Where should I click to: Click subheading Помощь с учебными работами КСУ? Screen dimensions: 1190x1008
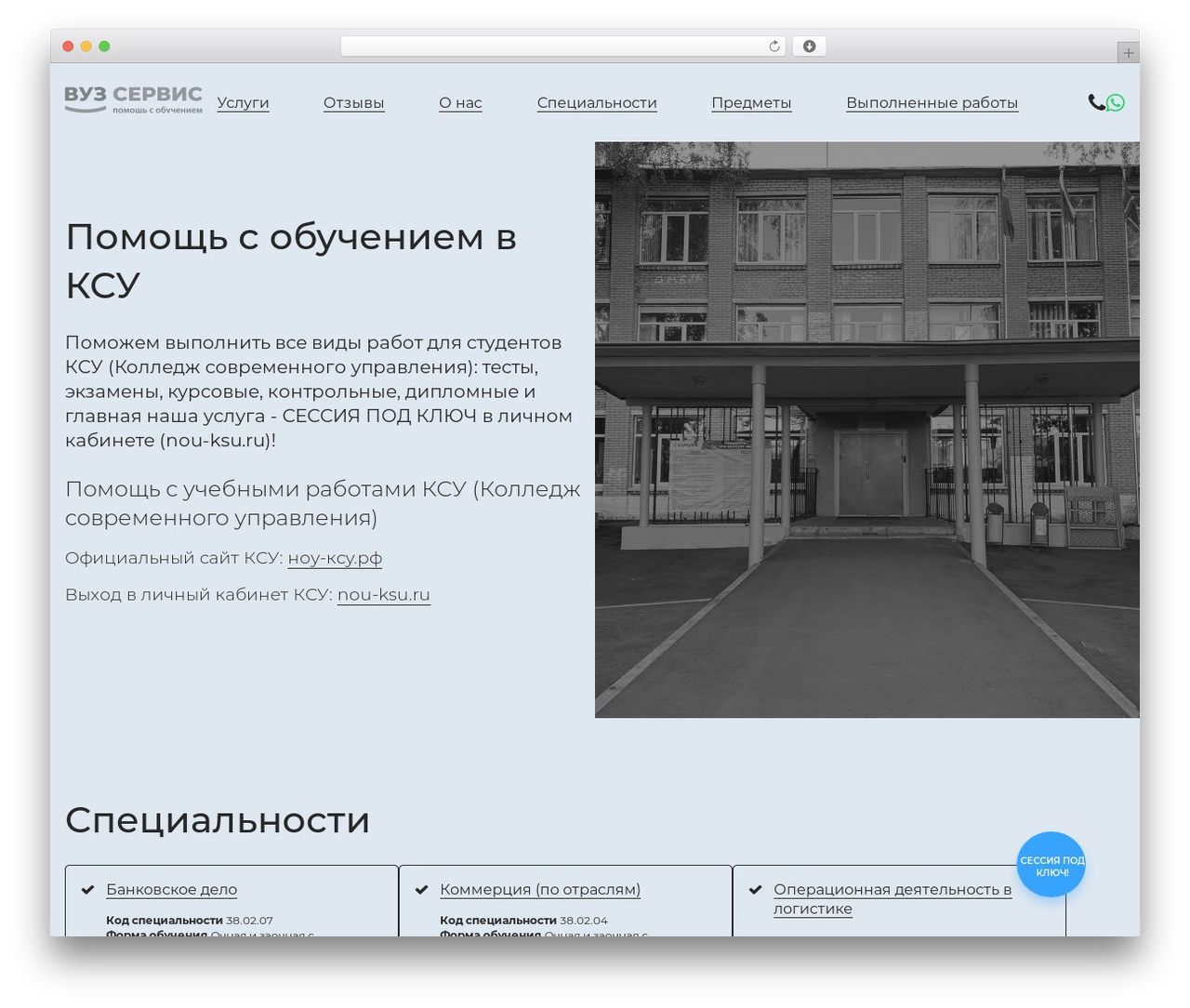click(x=323, y=503)
